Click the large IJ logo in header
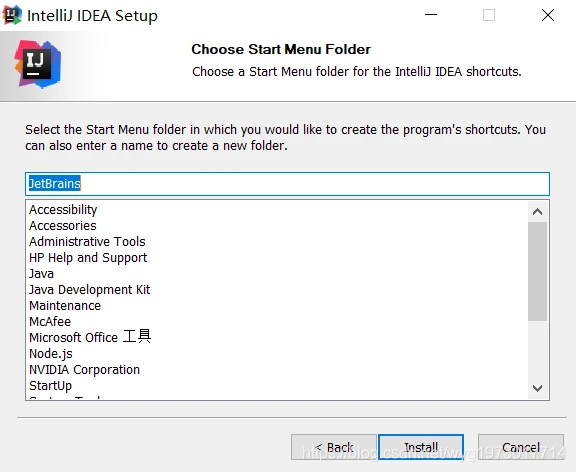576x472 pixels. point(37,64)
